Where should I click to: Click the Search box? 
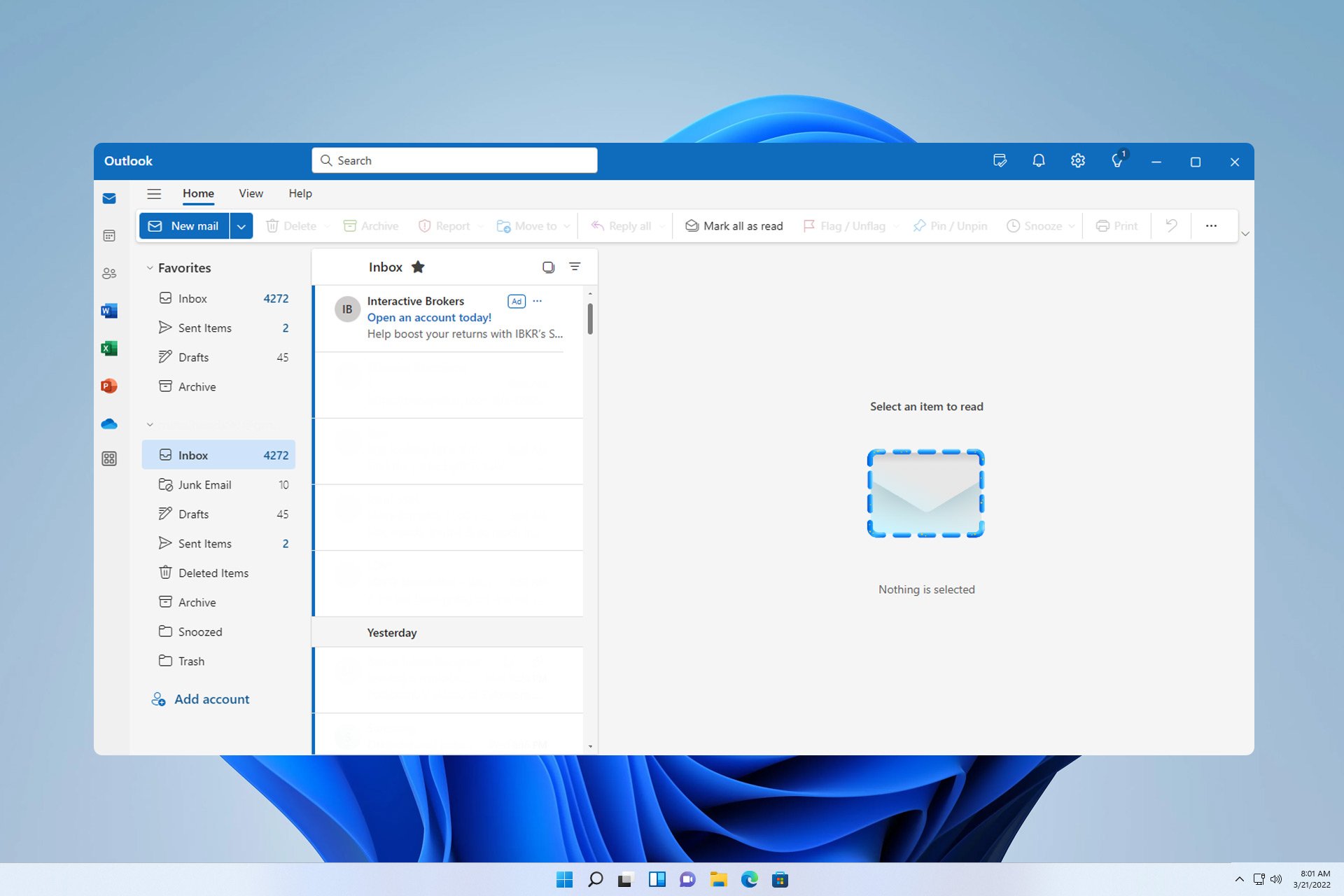tap(454, 160)
